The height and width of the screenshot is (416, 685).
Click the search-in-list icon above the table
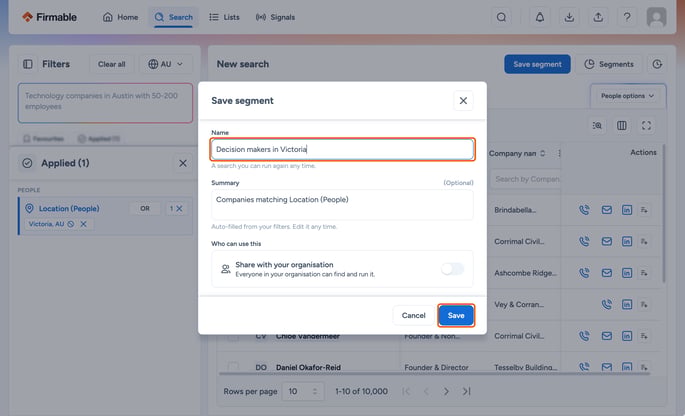click(x=597, y=126)
